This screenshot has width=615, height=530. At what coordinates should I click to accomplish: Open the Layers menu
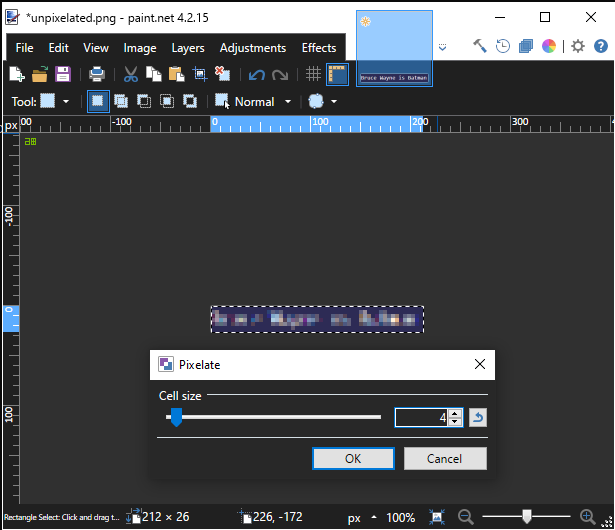[187, 48]
